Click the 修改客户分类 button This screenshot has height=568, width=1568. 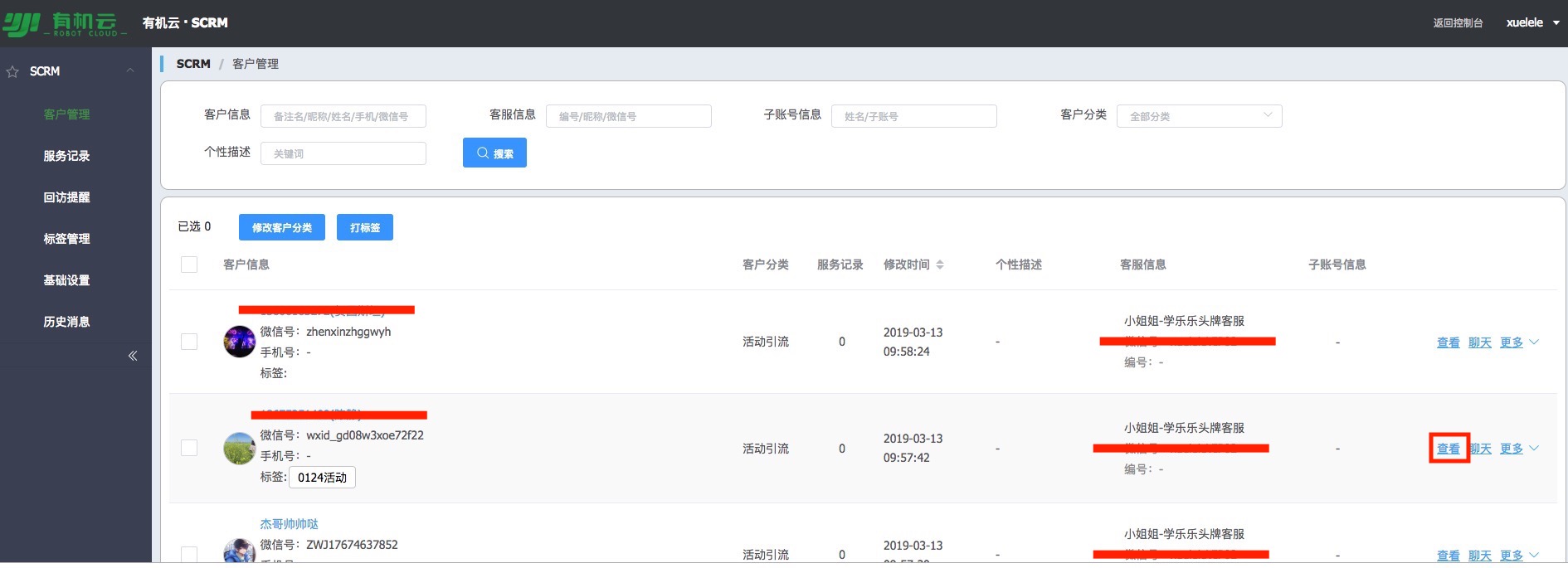click(282, 227)
